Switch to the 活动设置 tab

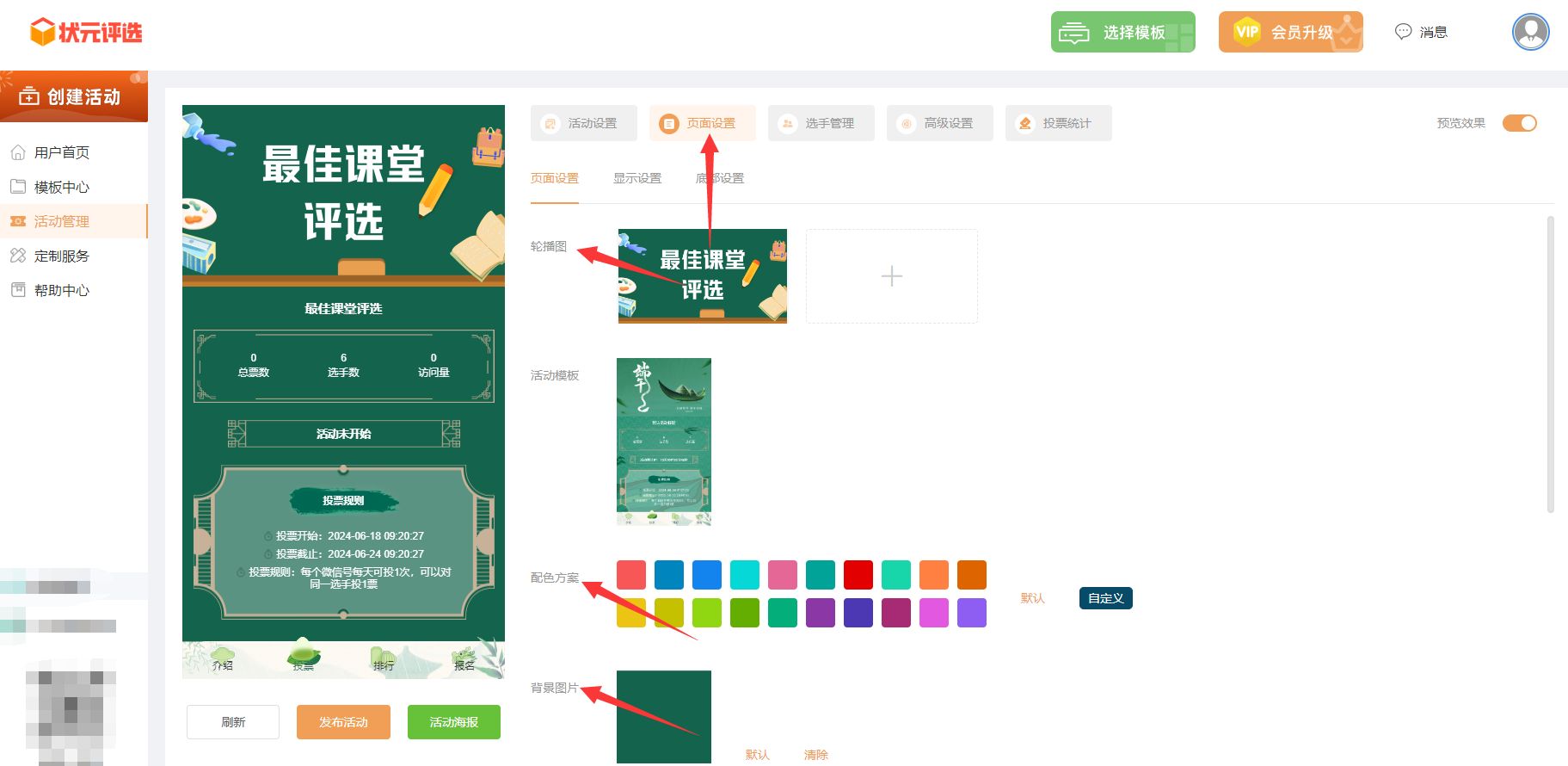point(584,123)
